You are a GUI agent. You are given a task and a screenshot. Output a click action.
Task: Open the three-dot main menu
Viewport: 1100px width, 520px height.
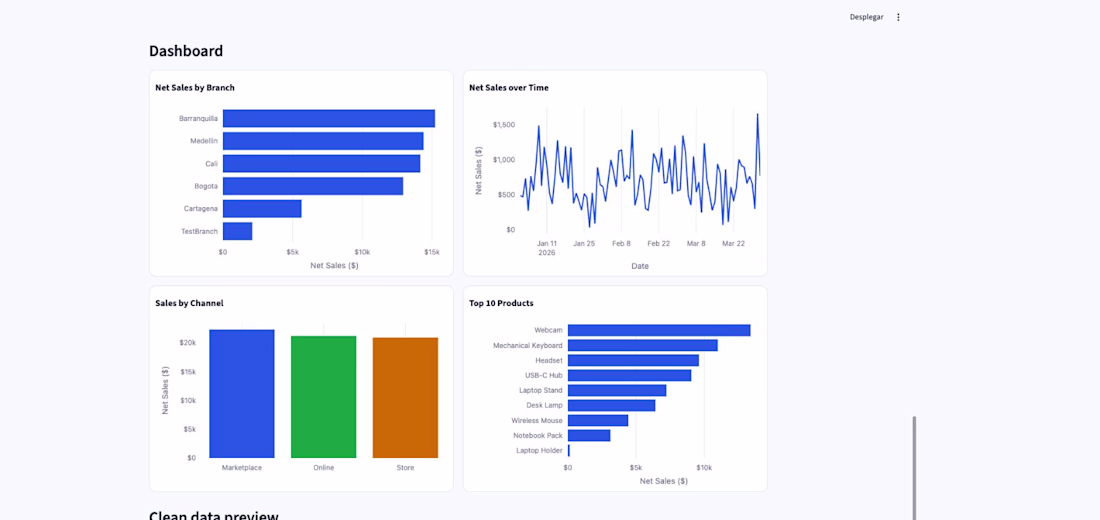tap(898, 17)
